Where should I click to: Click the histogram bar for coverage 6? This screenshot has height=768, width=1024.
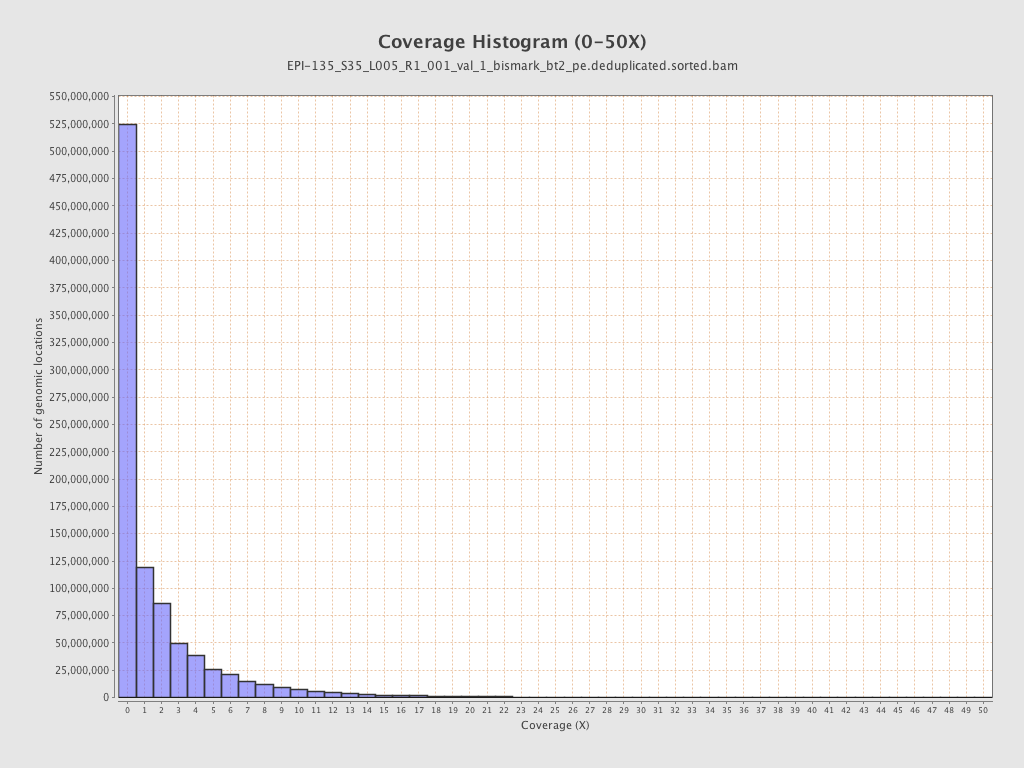point(230,686)
